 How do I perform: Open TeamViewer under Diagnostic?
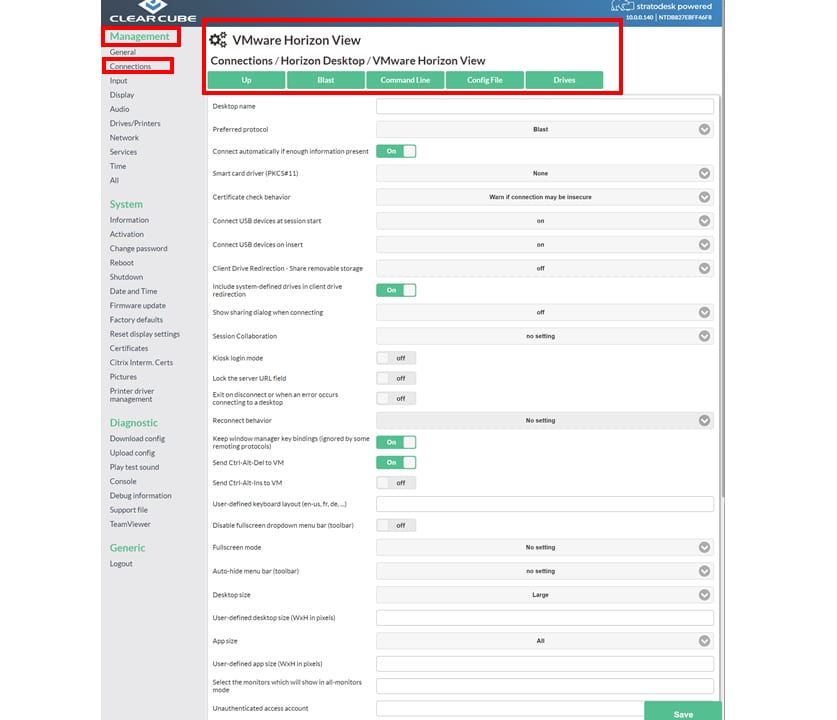(x=130, y=524)
